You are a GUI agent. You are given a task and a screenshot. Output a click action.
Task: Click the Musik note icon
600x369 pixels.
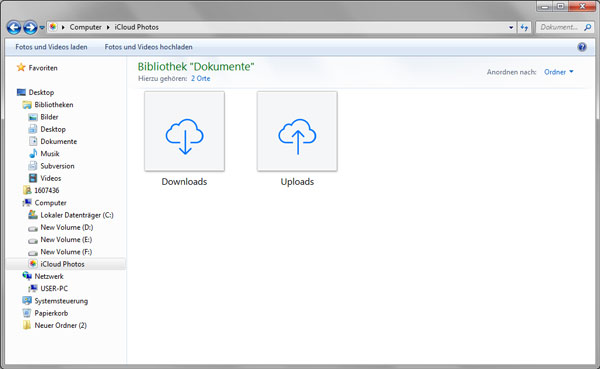pos(33,154)
